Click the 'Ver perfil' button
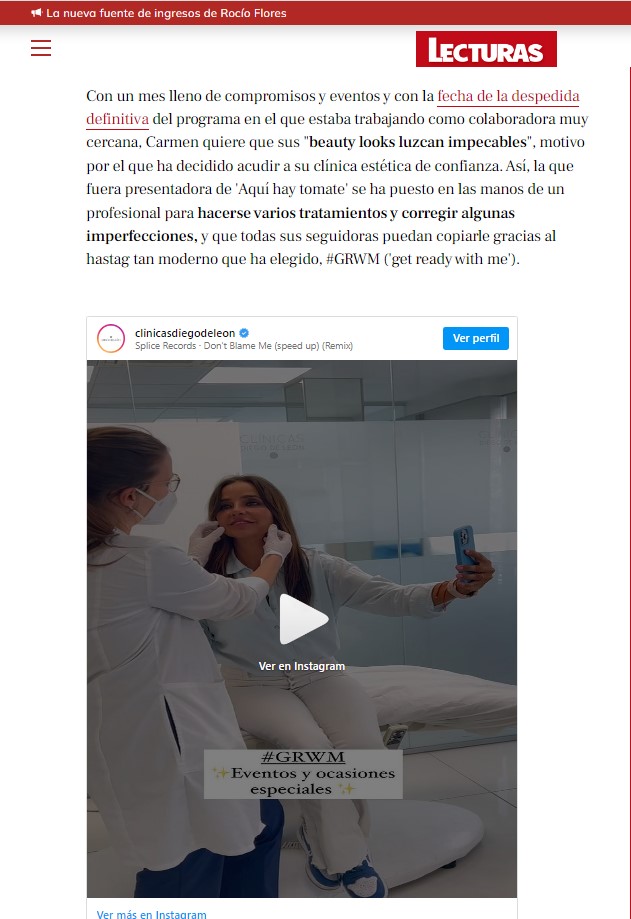 476,338
